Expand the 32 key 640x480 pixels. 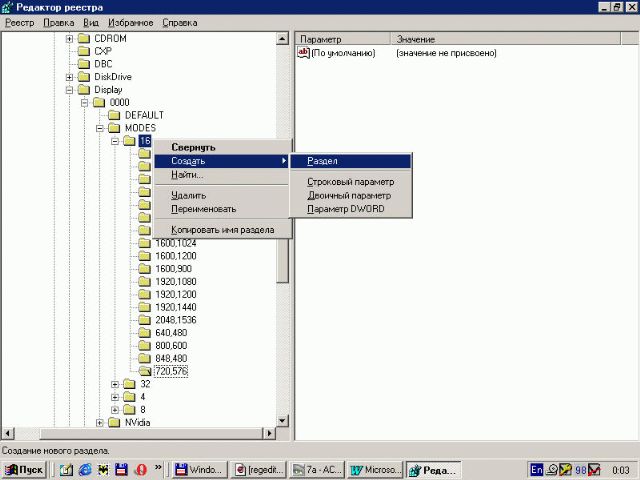(x=115, y=384)
